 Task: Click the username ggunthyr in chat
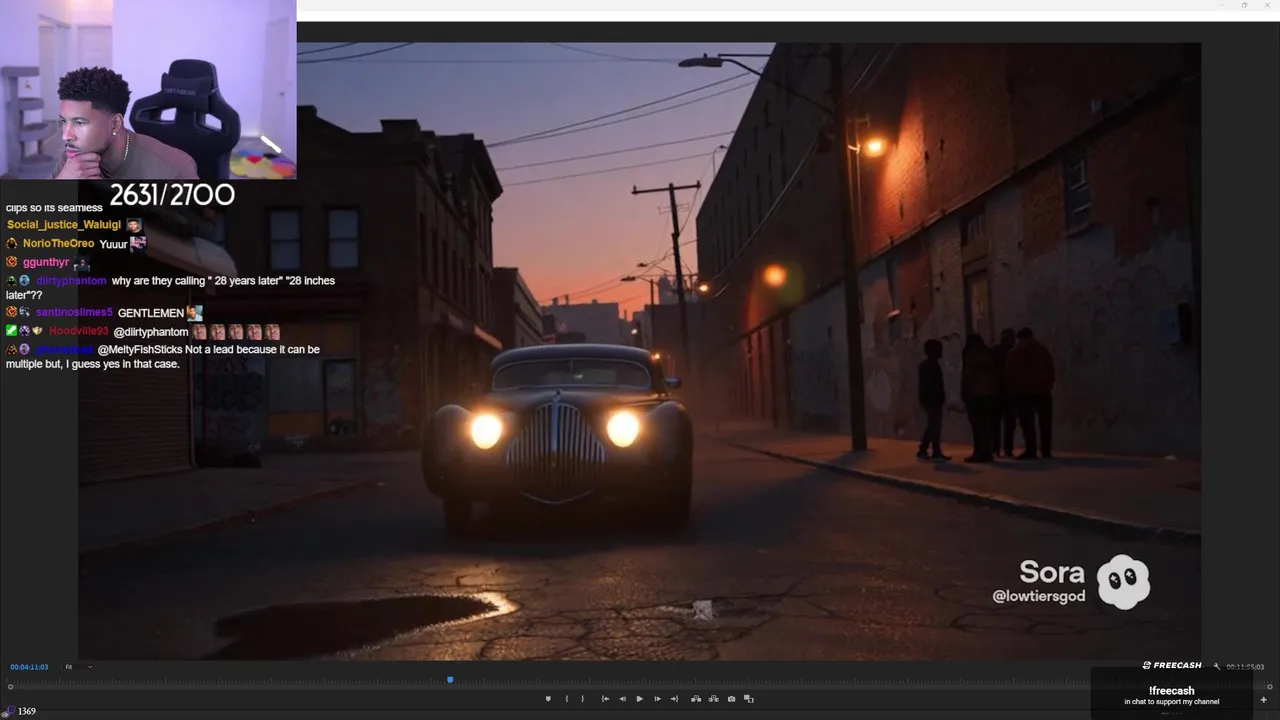coord(46,262)
